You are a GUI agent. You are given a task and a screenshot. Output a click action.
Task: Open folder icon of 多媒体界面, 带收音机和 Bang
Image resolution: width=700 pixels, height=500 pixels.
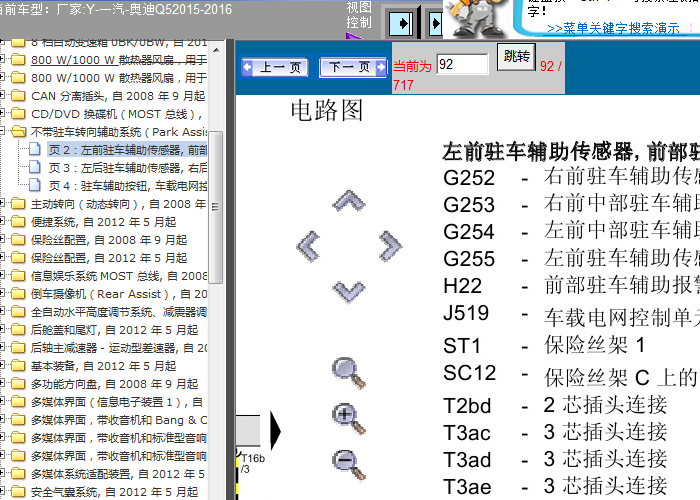pos(18,420)
